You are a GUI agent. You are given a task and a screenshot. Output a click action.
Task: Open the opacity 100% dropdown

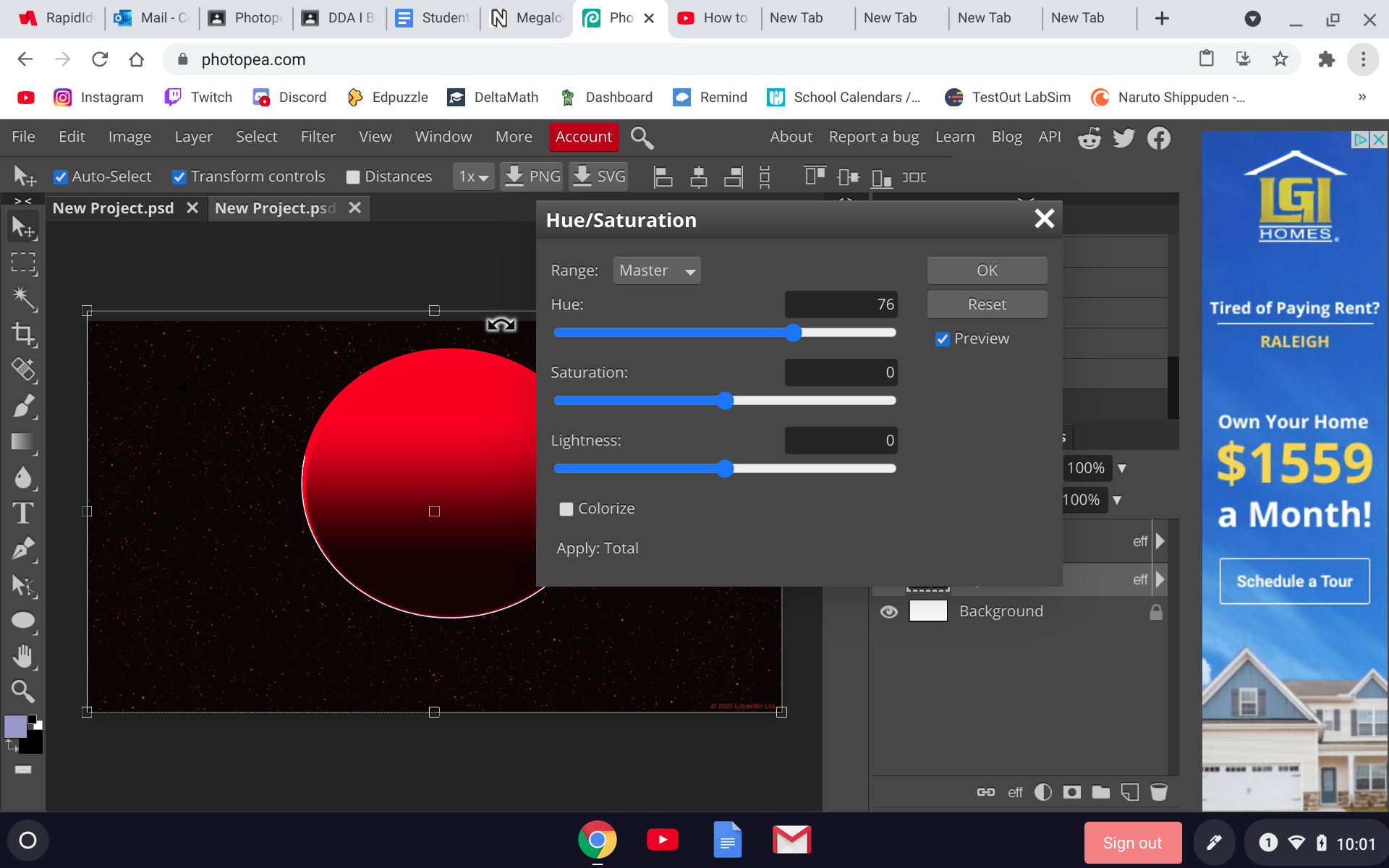(1122, 468)
